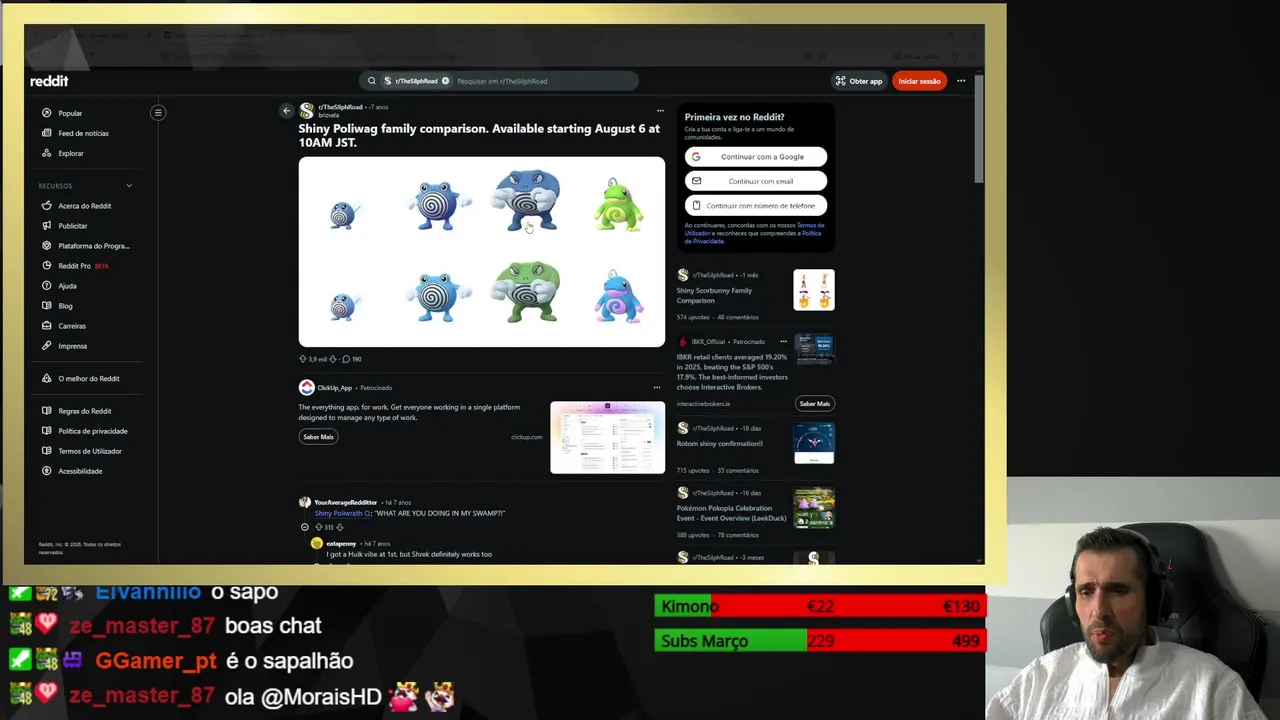Image resolution: width=1280 pixels, height=720 pixels.
Task: Click the Obter app button
Action: (x=859, y=81)
